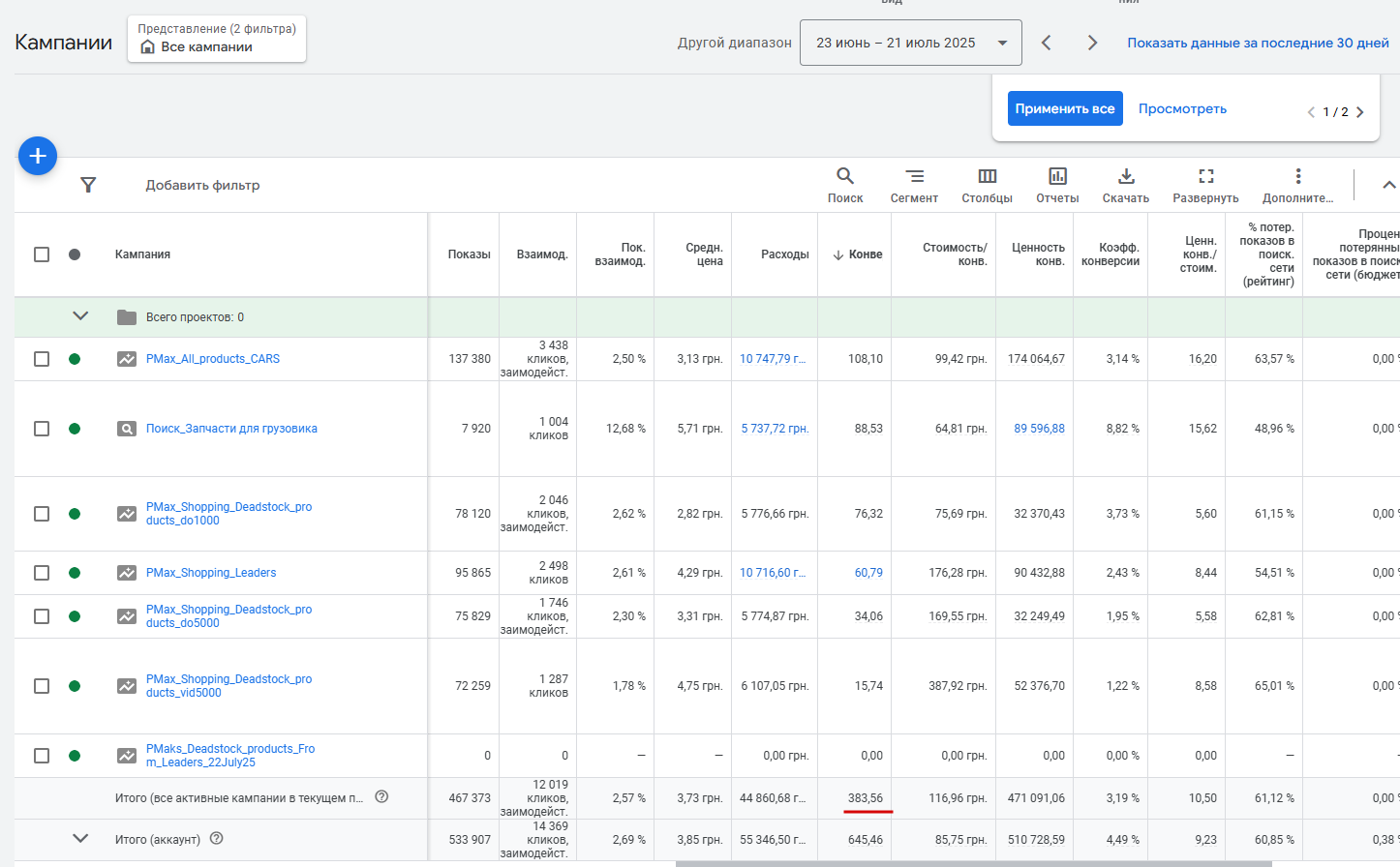The width and height of the screenshot is (1400, 867).
Task: Open the Представление Все кампании view selector
Action: (217, 39)
